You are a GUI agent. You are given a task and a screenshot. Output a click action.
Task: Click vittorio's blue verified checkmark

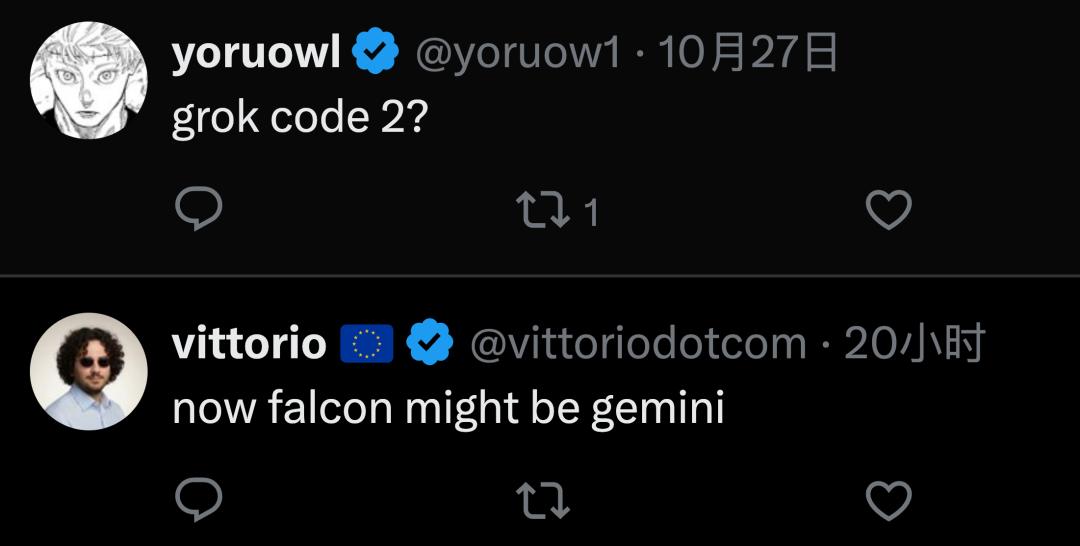[x=432, y=344]
